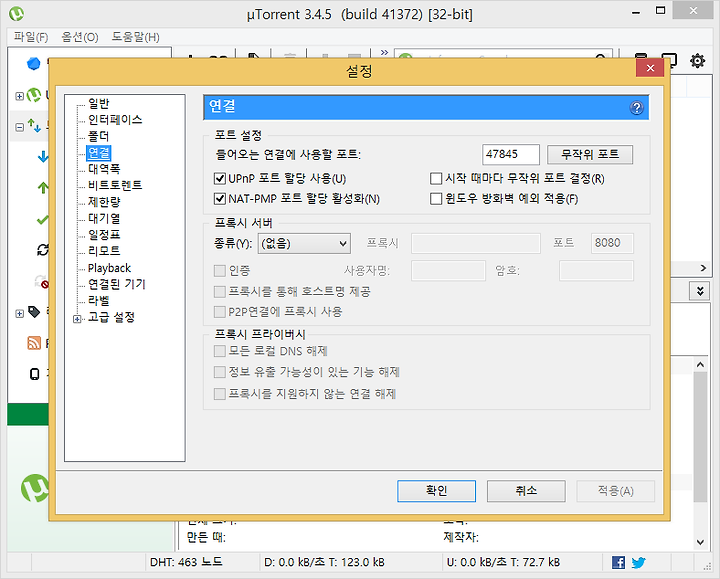Click detail pane scrollbar up arrow

(700, 365)
